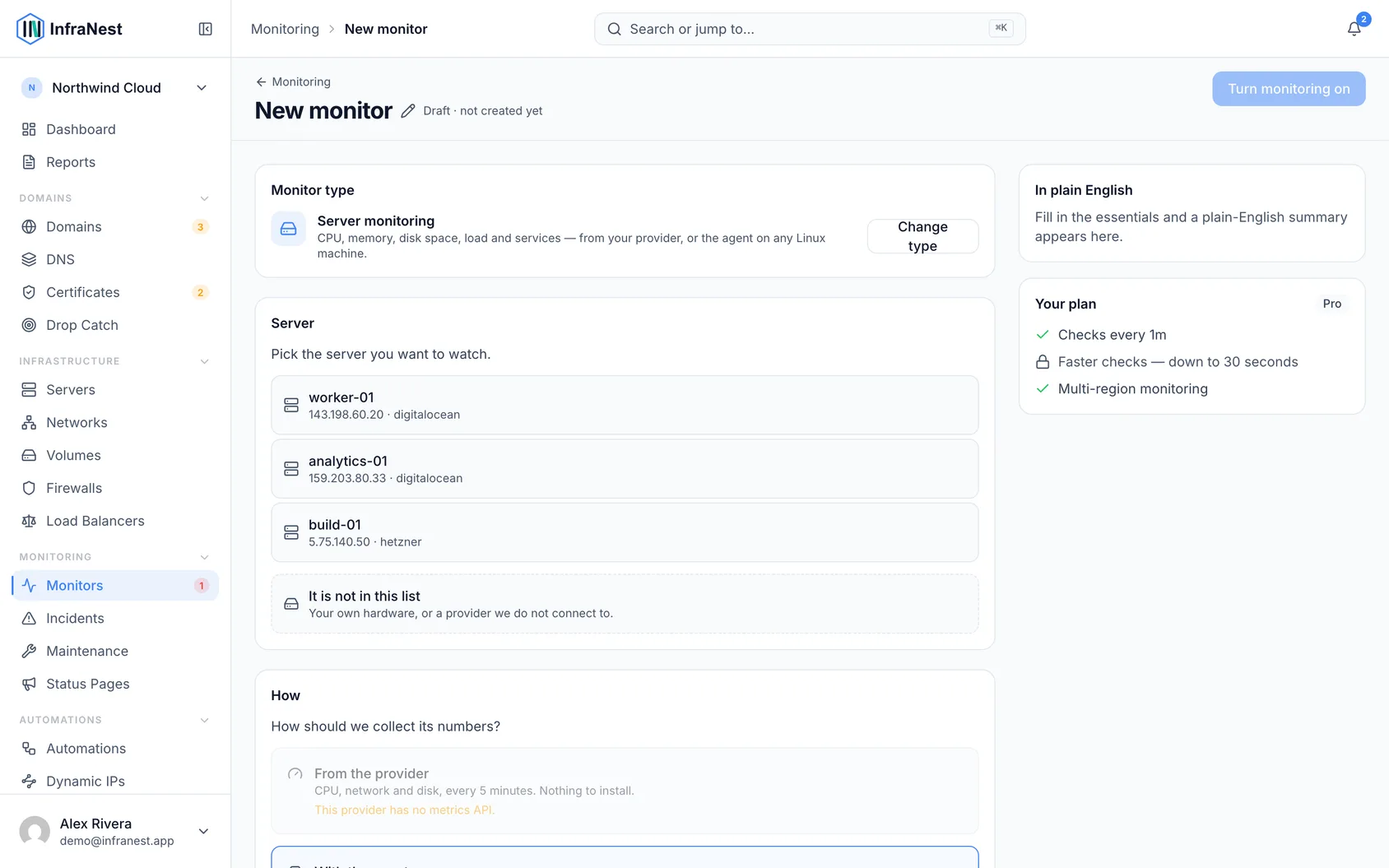The image size is (1389, 868).
Task: Choose 'From the provider' collection method
Action: click(x=625, y=791)
